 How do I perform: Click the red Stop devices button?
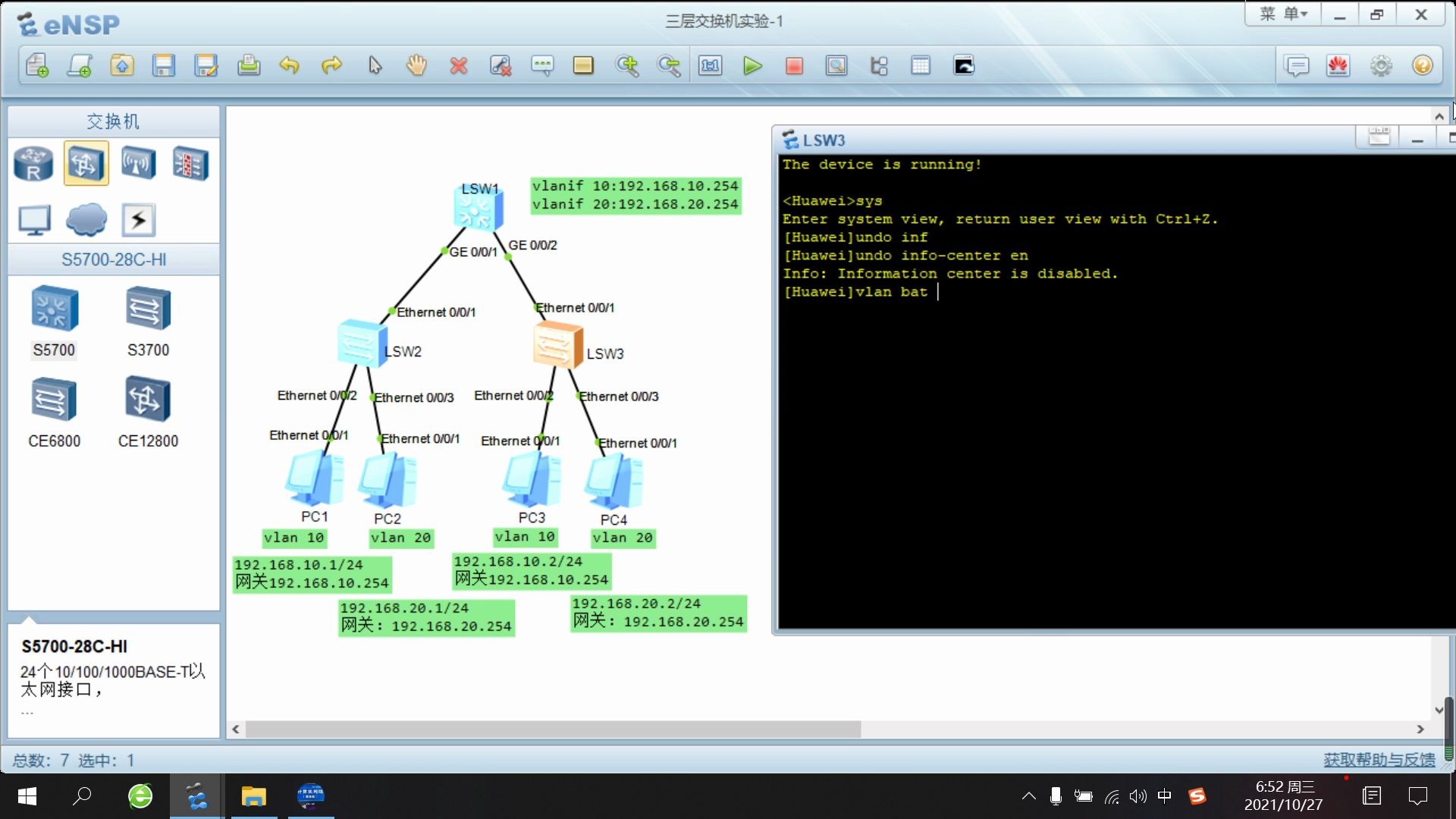click(x=794, y=66)
